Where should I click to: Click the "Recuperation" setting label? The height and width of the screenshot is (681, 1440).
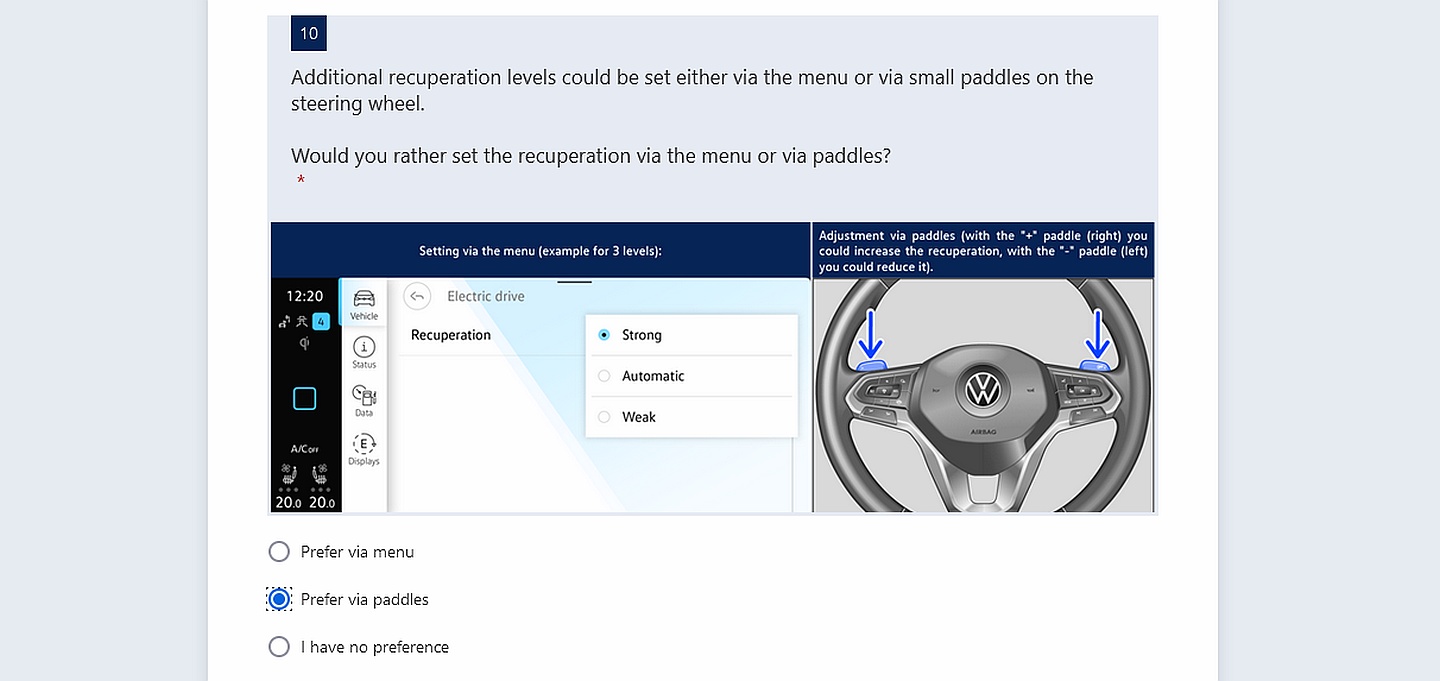(451, 335)
